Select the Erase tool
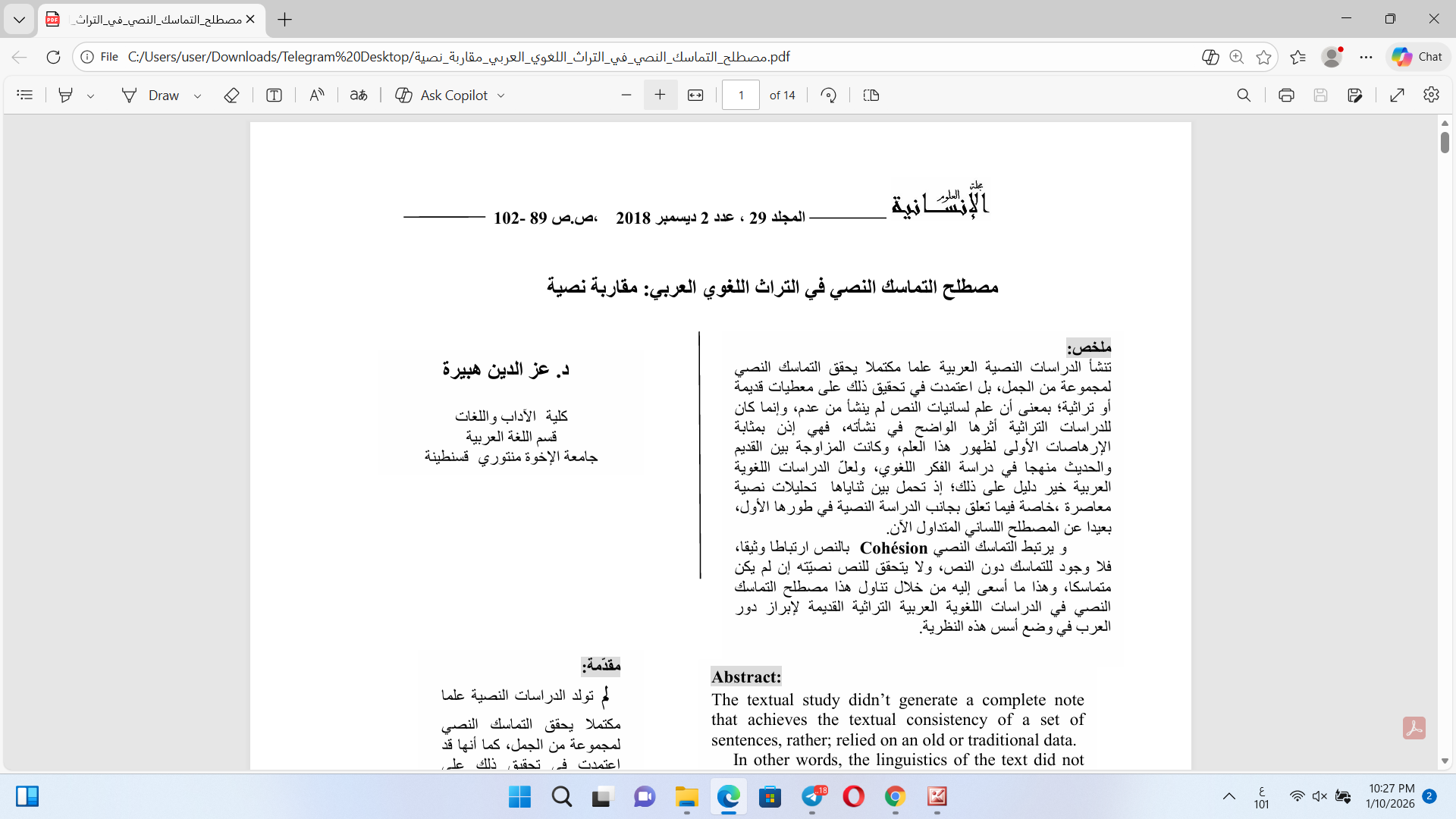 coord(231,95)
